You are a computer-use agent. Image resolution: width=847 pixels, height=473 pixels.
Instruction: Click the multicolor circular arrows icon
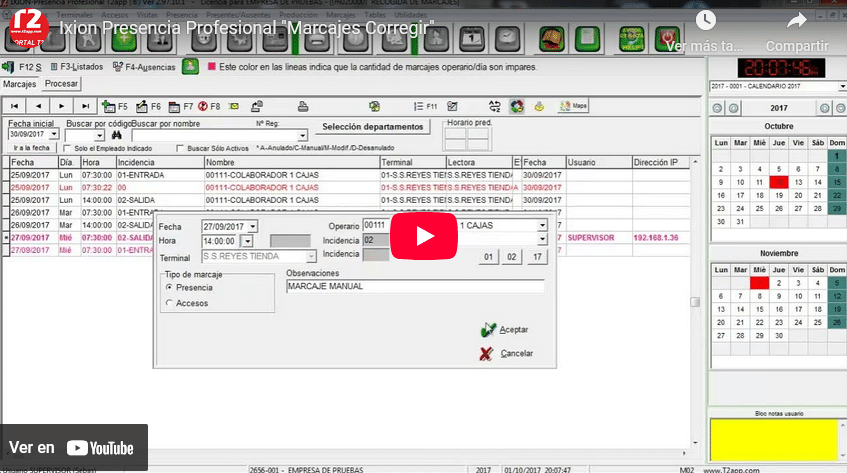517,106
